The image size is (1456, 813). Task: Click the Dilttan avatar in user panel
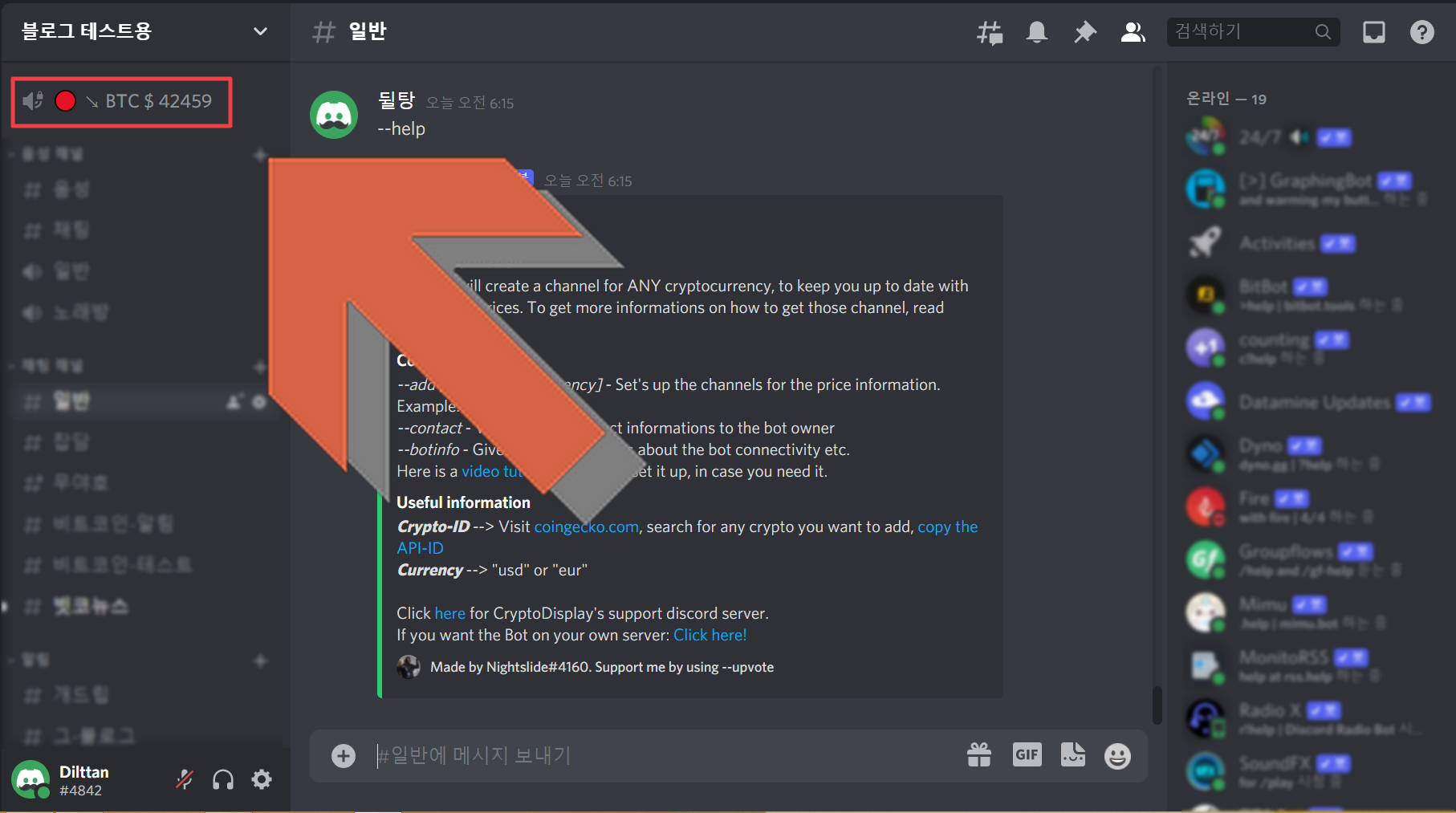[31, 779]
